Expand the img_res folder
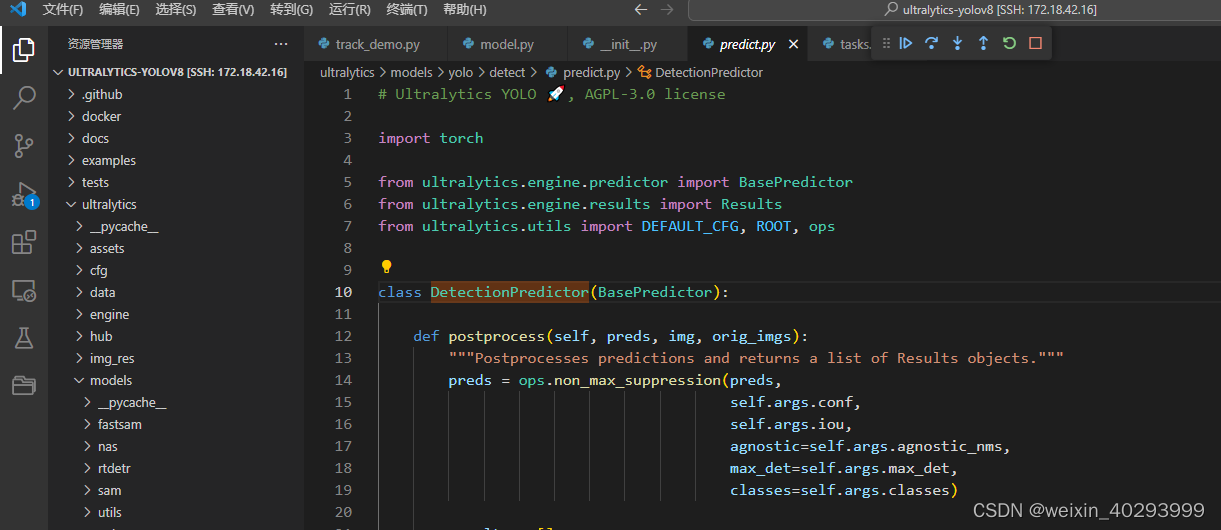Image resolution: width=1221 pixels, height=530 pixels. point(175,358)
